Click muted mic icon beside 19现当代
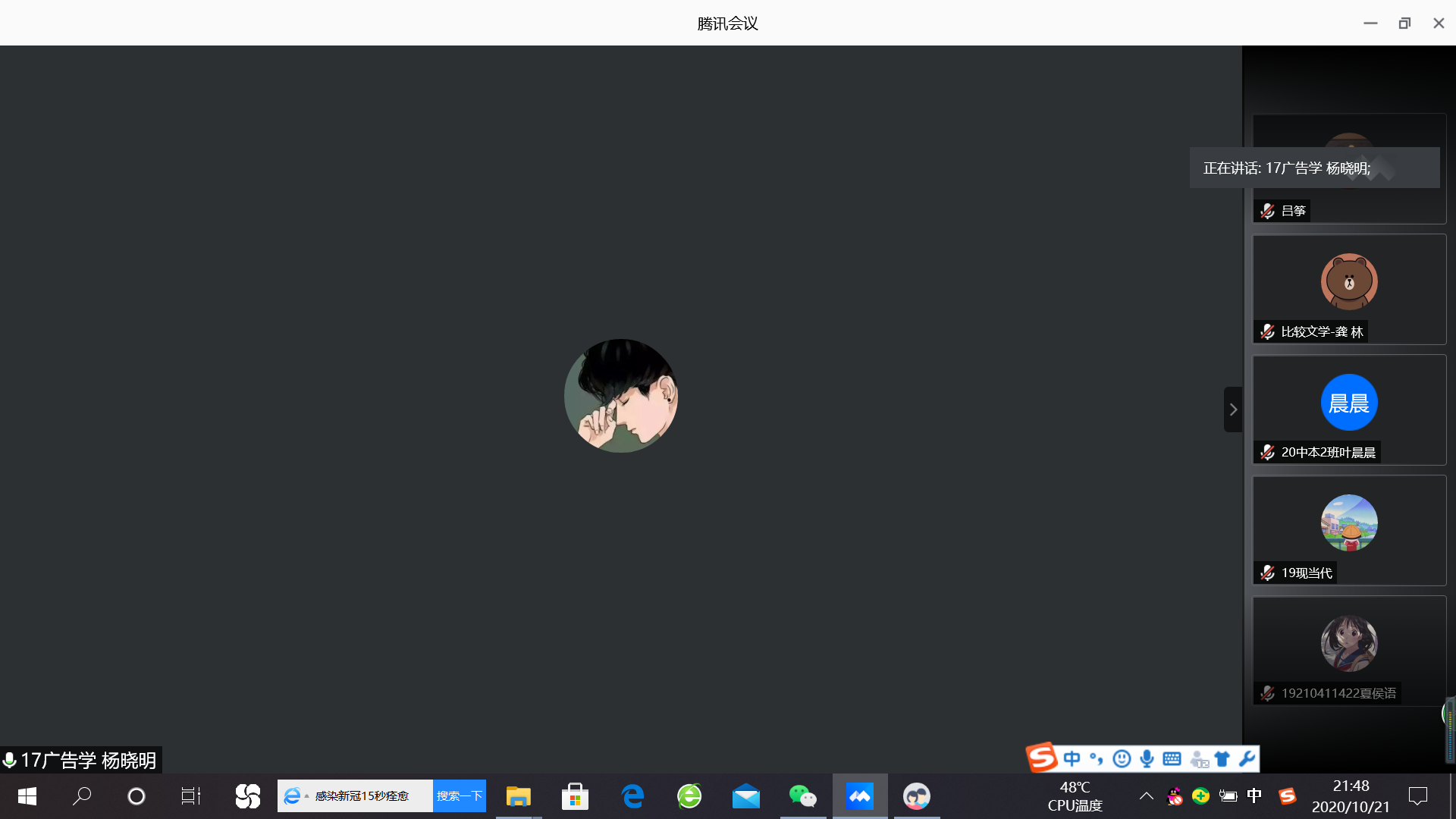The image size is (1456, 819). pyautogui.click(x=1267, y=573)
